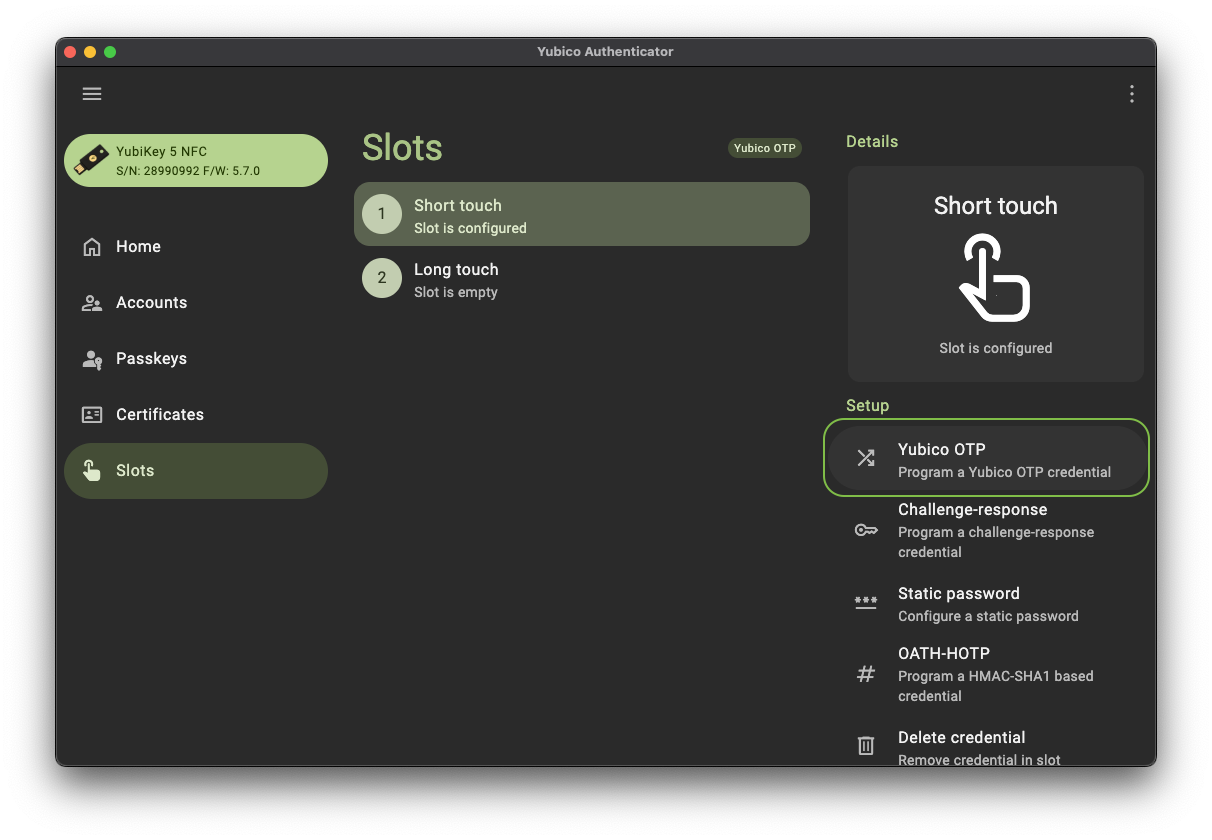Program a challenge-response credential
Screen dimensions: 1212x840
pyautogui.click(x=987, y=530)
